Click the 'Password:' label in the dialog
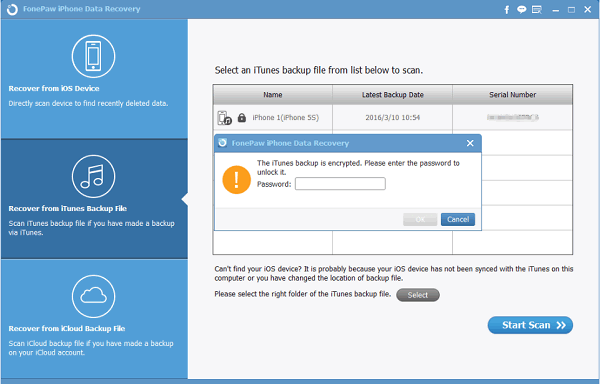The image size is (600, 384). (x=274, y=184)
